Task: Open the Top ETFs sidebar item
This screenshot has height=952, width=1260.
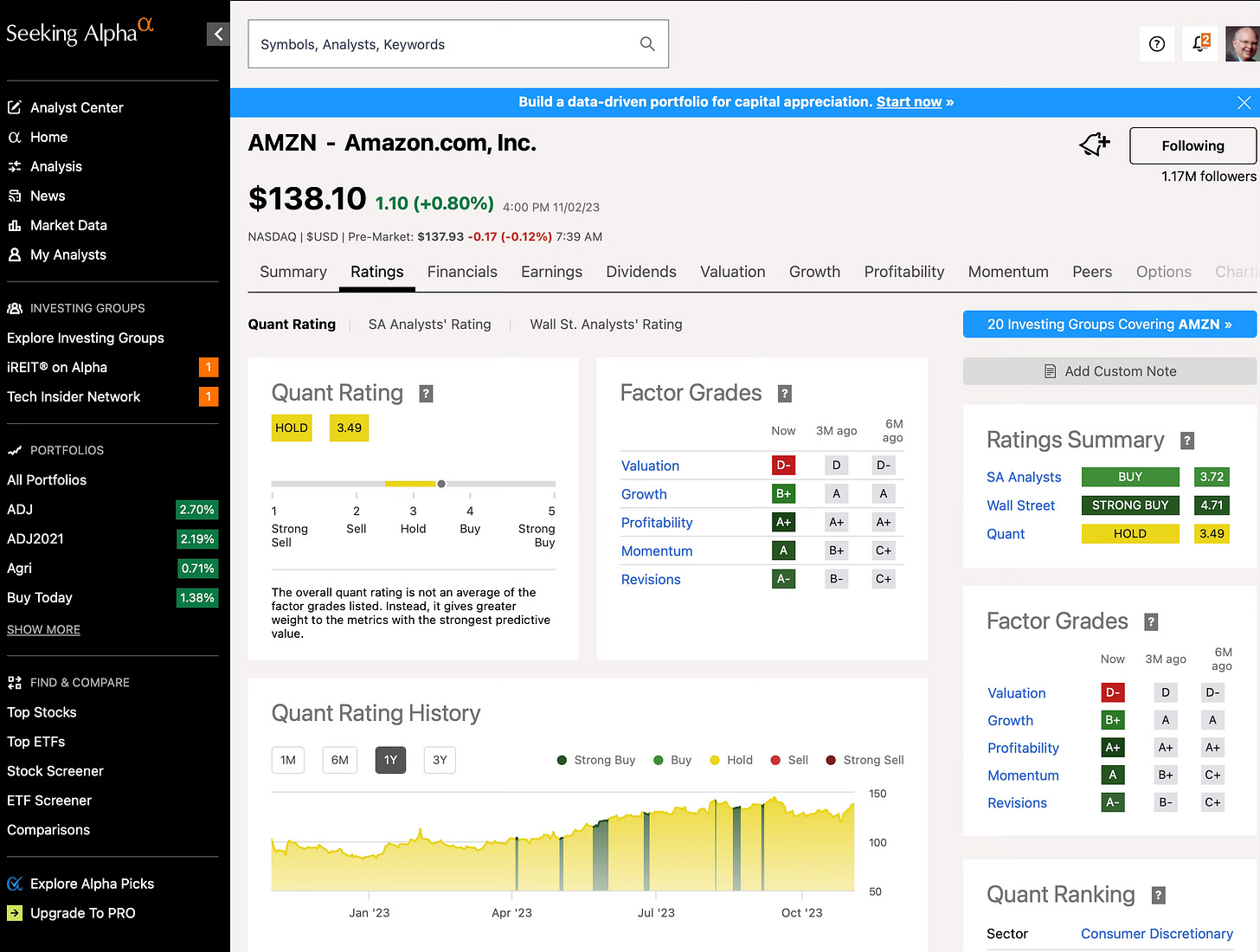Action: coord(36,742)
